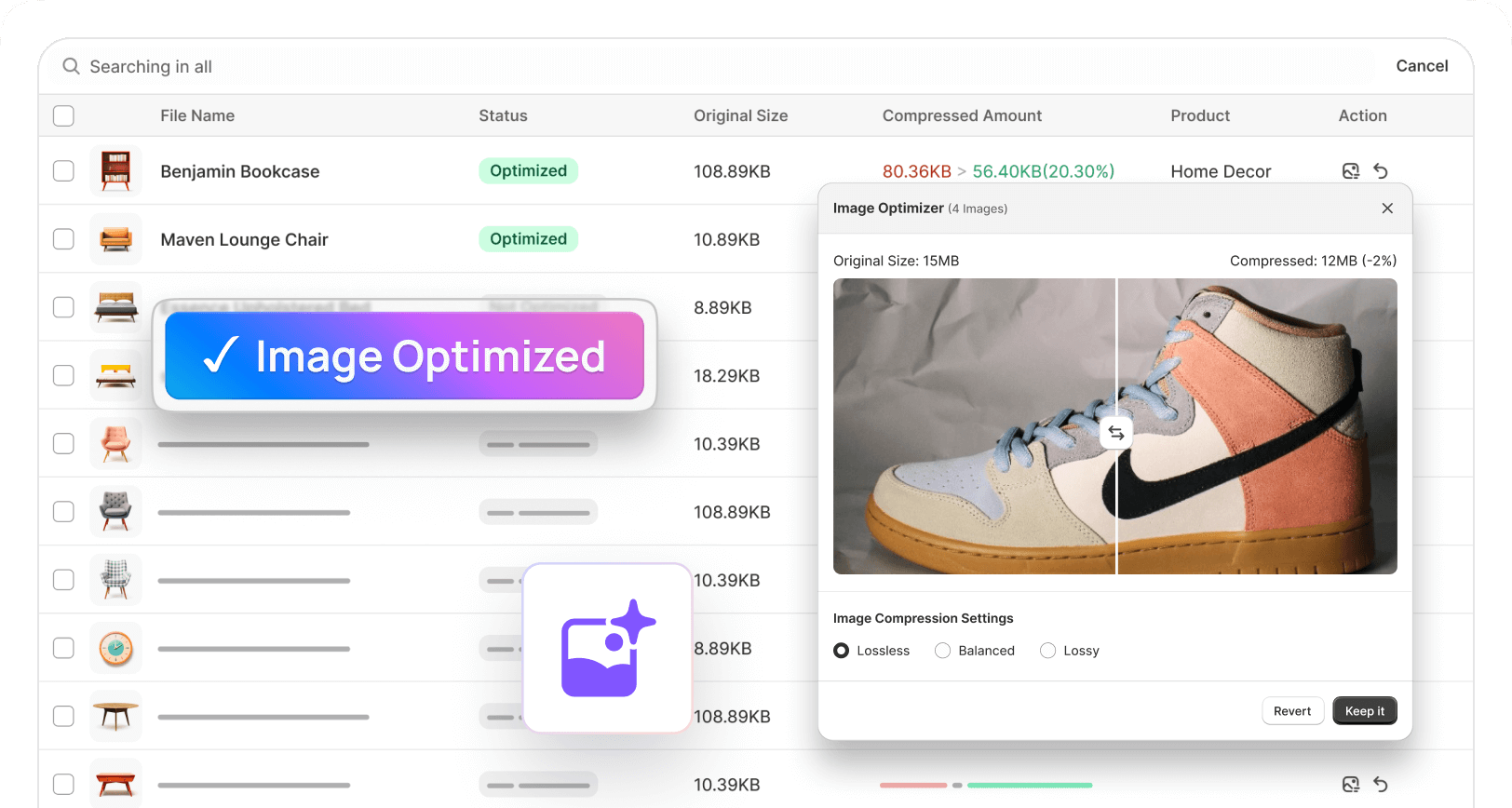
Task: Check the Benjamin Bookcase row checkbox
Action: point(63,171)
